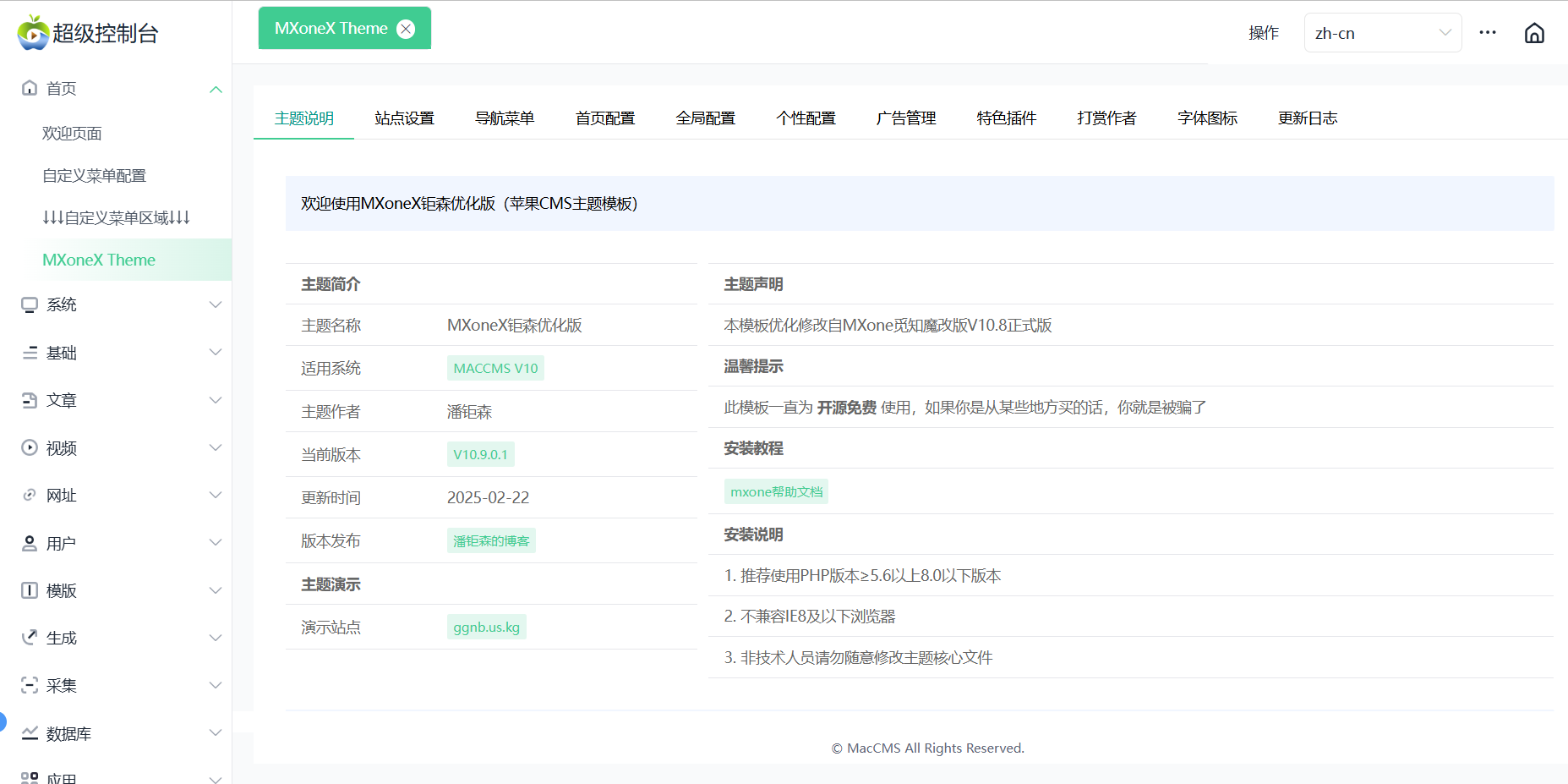Screen dimensions: 1568x784
Task: Open the 操作 menu in header
Action: pos(1264,33)
